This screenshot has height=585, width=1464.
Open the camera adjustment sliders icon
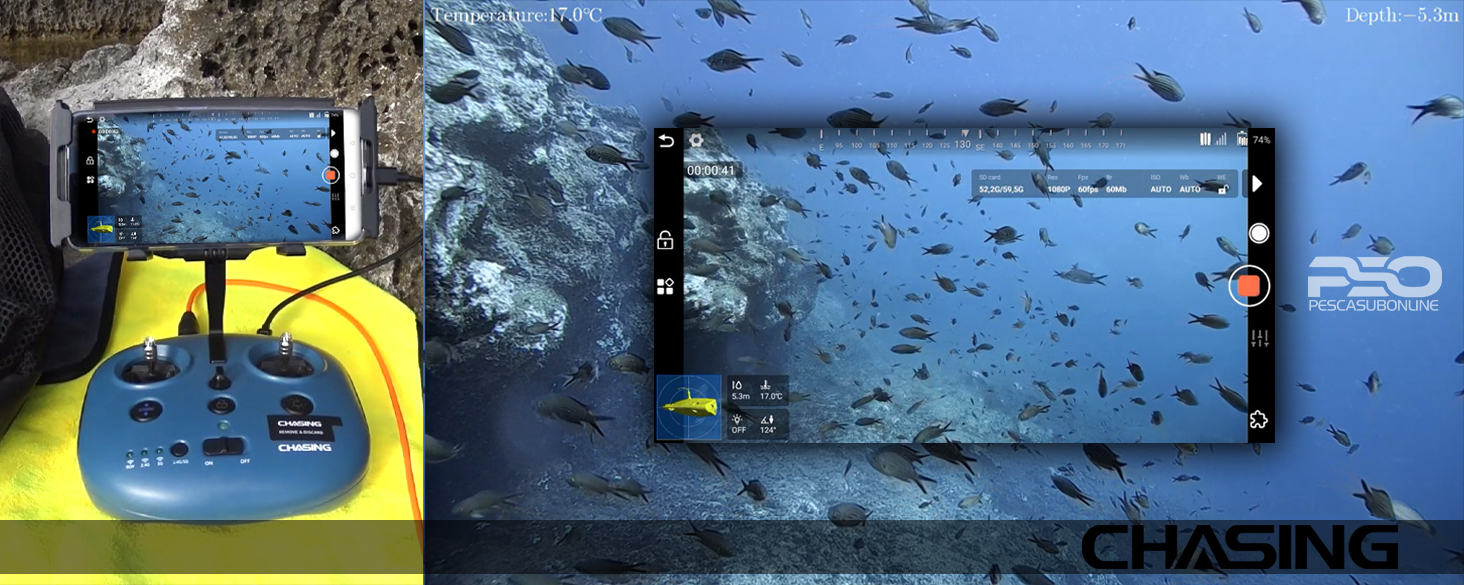coord(1260,339)
